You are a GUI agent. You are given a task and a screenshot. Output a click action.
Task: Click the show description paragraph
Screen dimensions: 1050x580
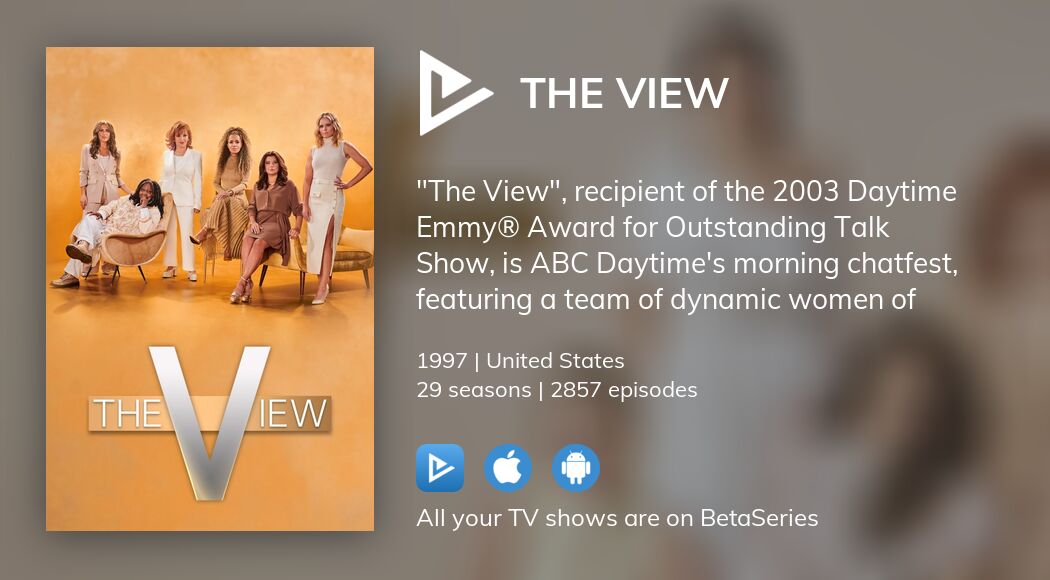point(686,245)
